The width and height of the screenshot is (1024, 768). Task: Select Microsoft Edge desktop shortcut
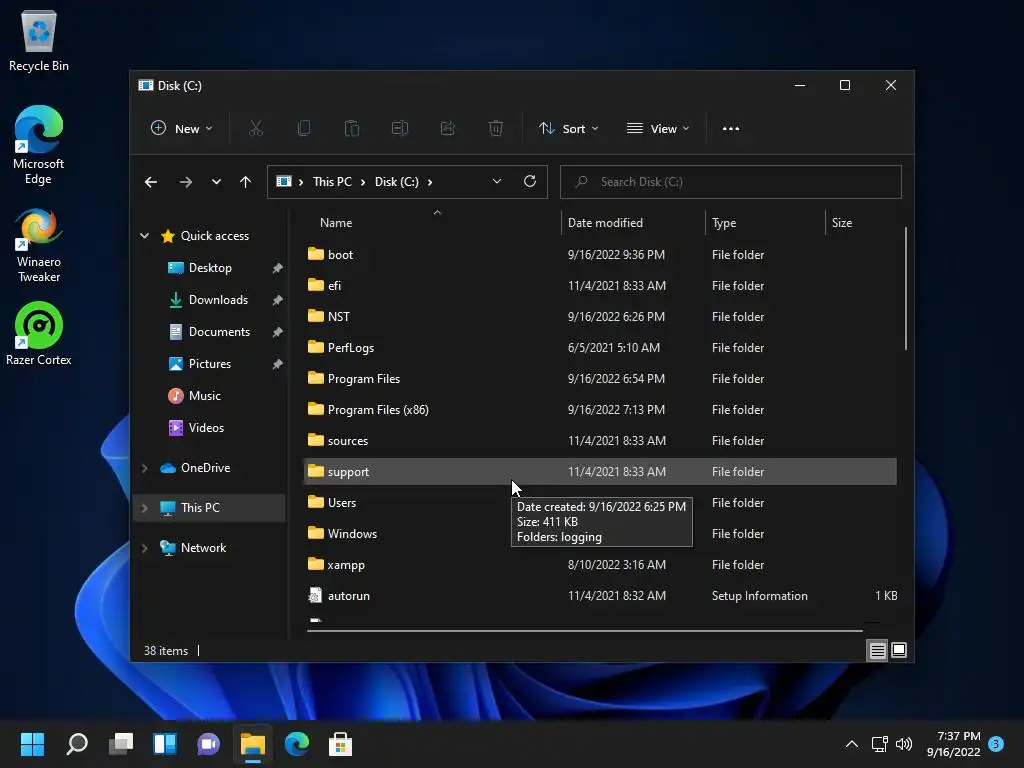39,145
